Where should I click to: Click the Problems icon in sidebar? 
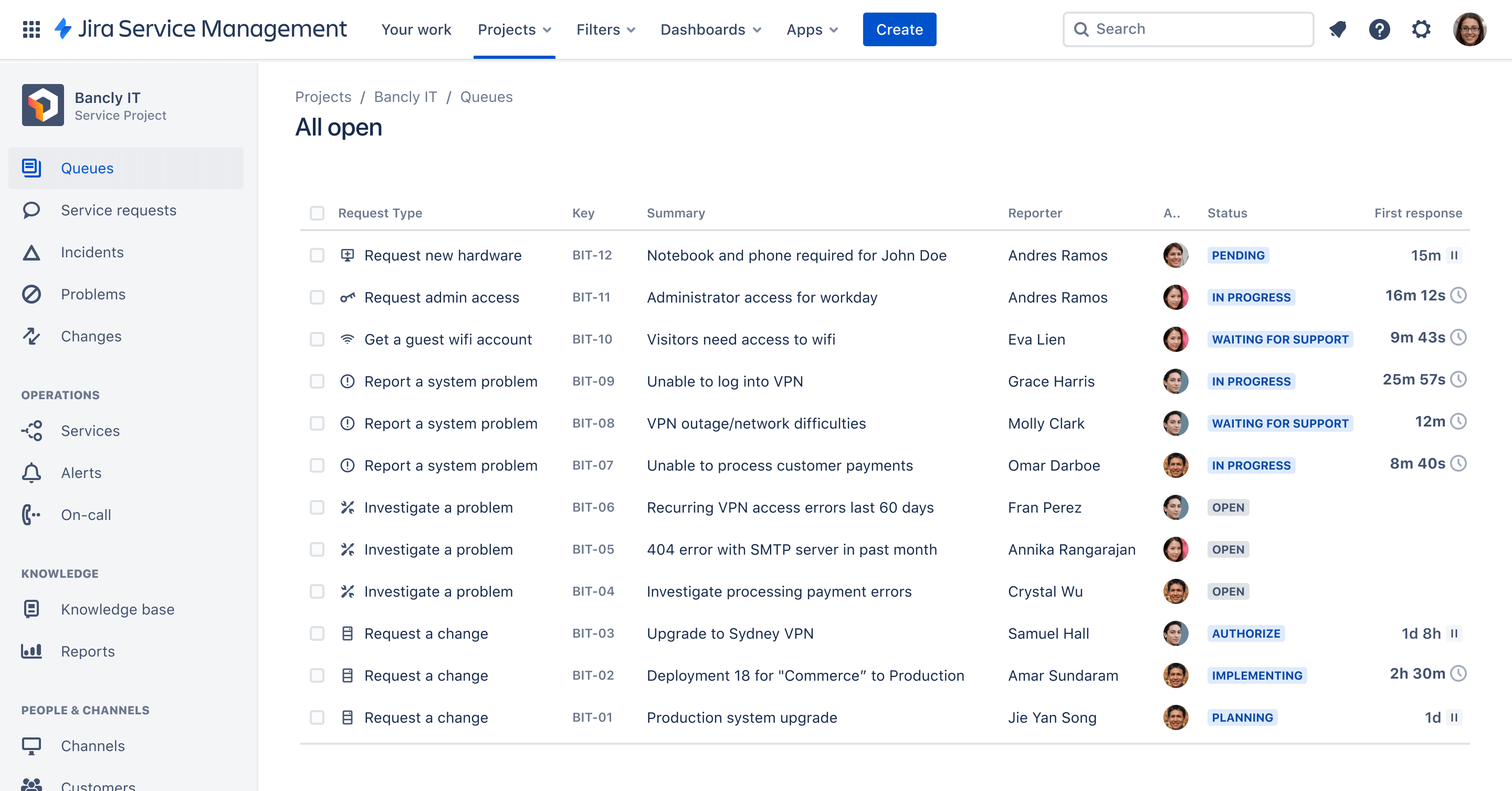[32, 294]
